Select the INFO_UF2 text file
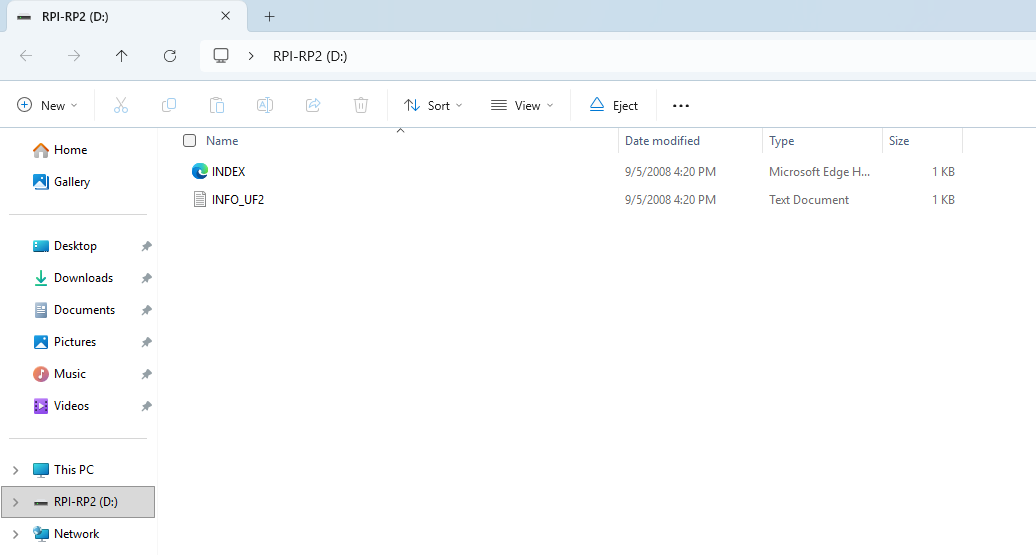 pos(238,200)
